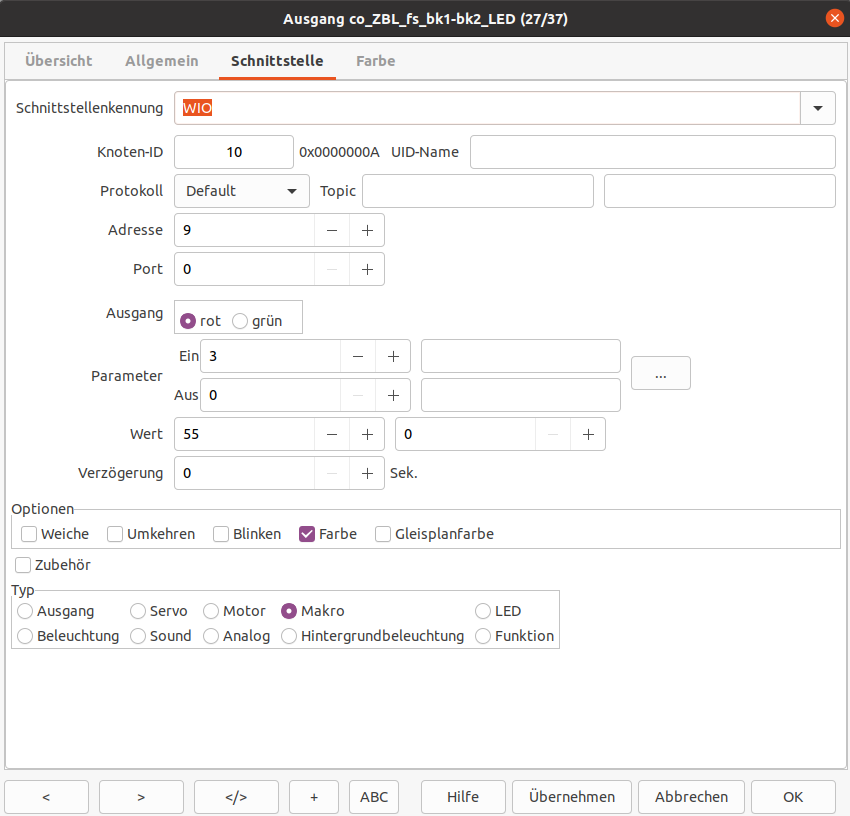Decrease the Adresse value with minus

pyautogui.click(x=332, y=230)
